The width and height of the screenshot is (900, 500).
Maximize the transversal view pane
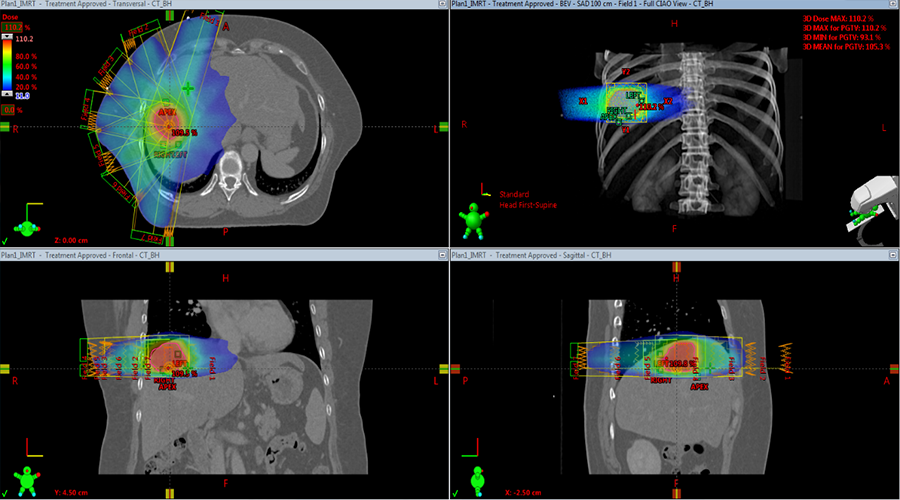[441, 5]
